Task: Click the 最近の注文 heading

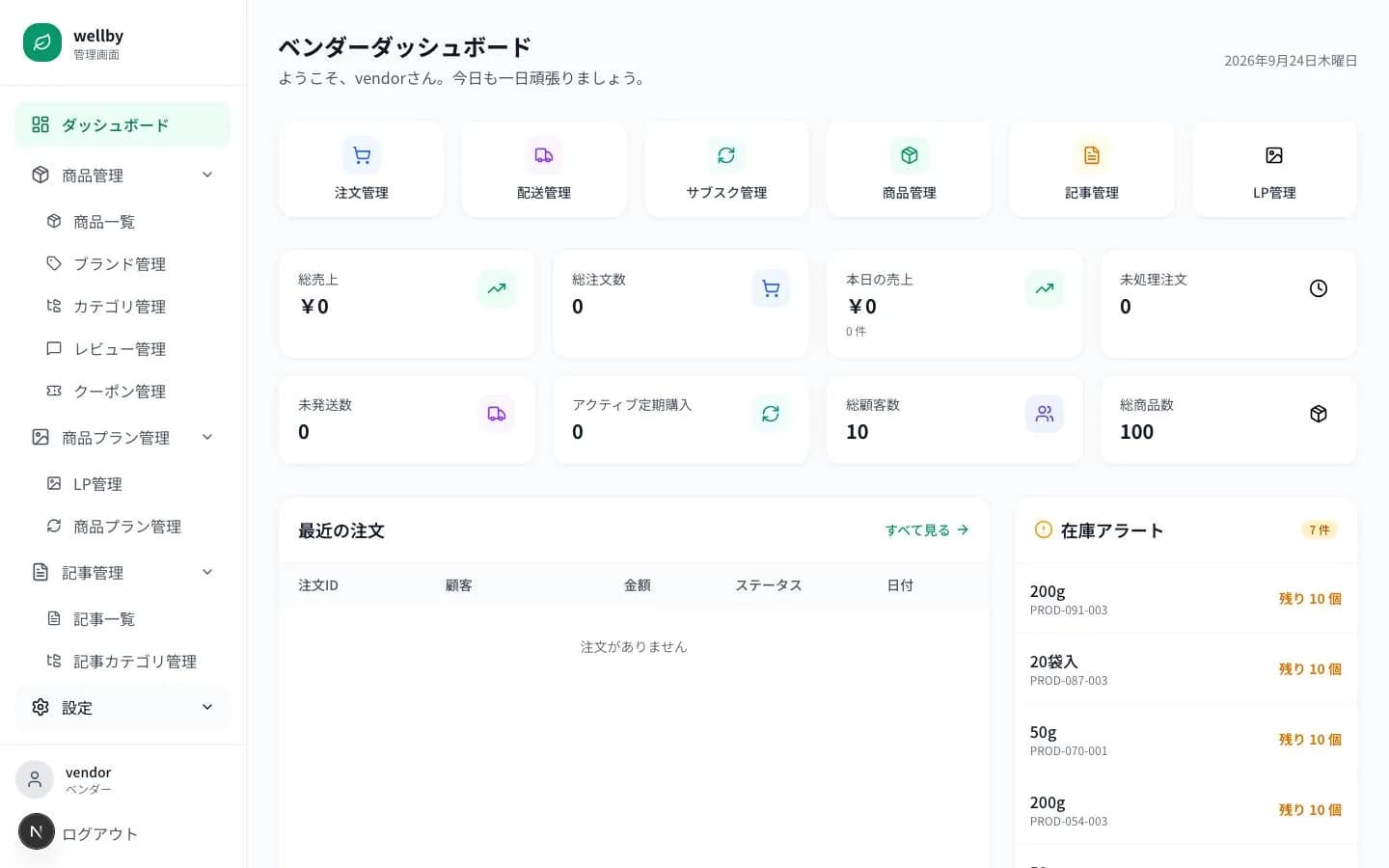Action: 341,530
